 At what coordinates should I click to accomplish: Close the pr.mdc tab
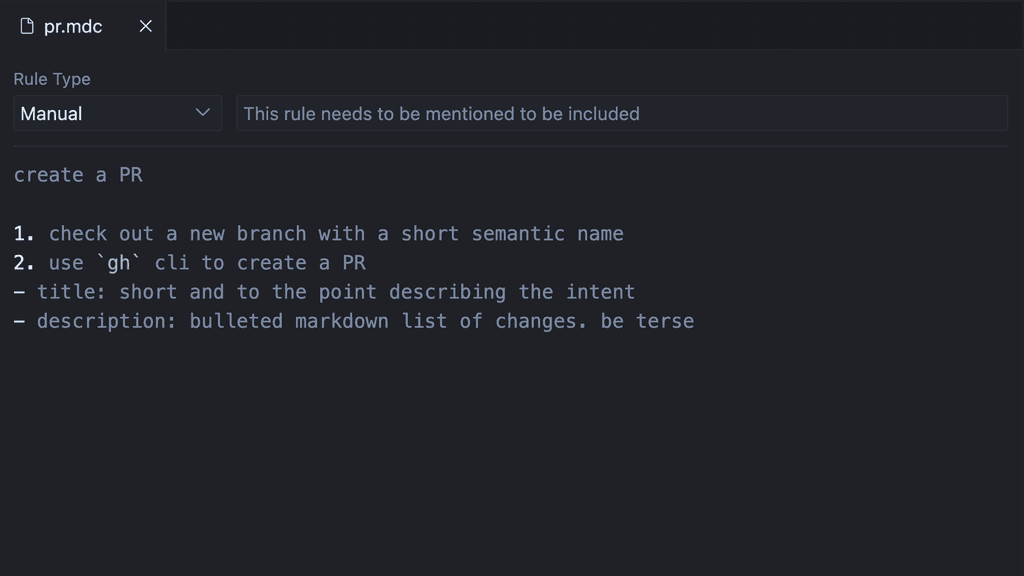(145, 27)
